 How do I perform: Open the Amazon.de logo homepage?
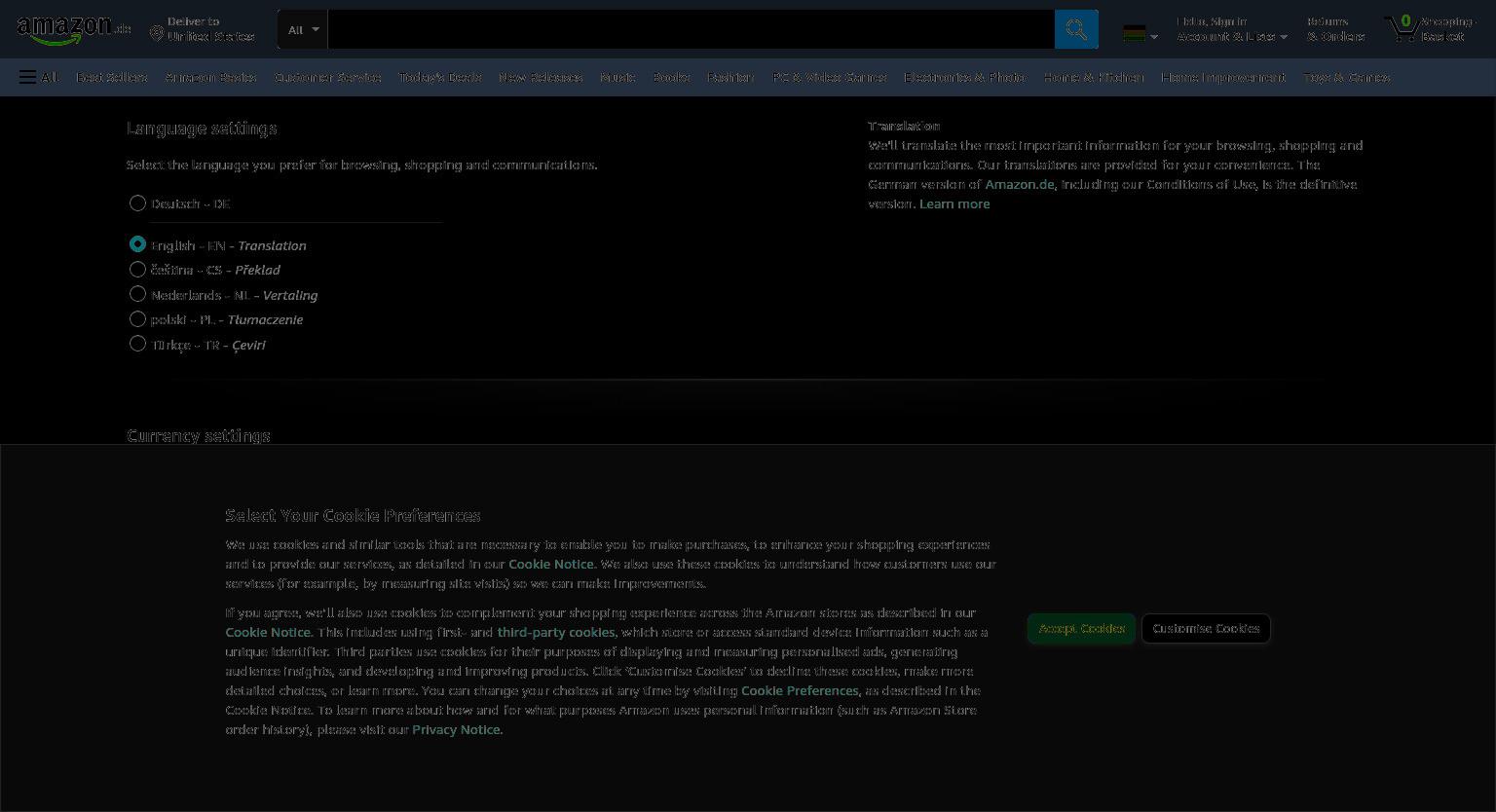point(74,29)
